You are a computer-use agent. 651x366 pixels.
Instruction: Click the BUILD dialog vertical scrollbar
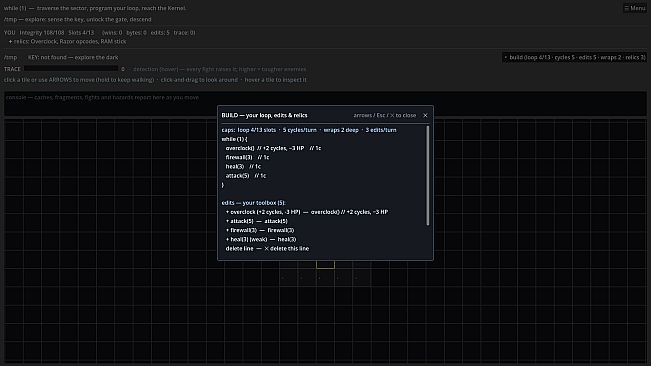point(428,176)
